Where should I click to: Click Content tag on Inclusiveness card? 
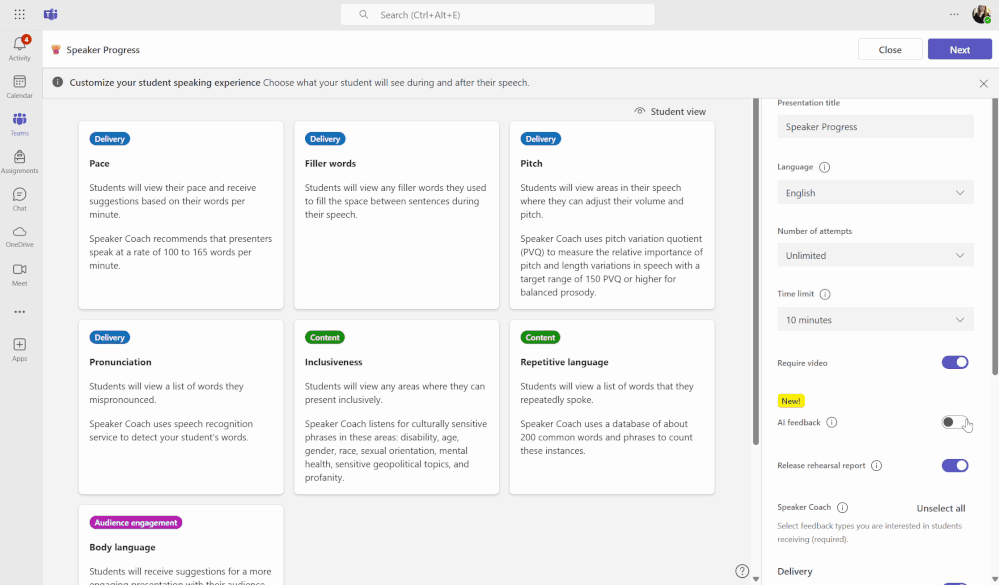(x=325, y=337)
